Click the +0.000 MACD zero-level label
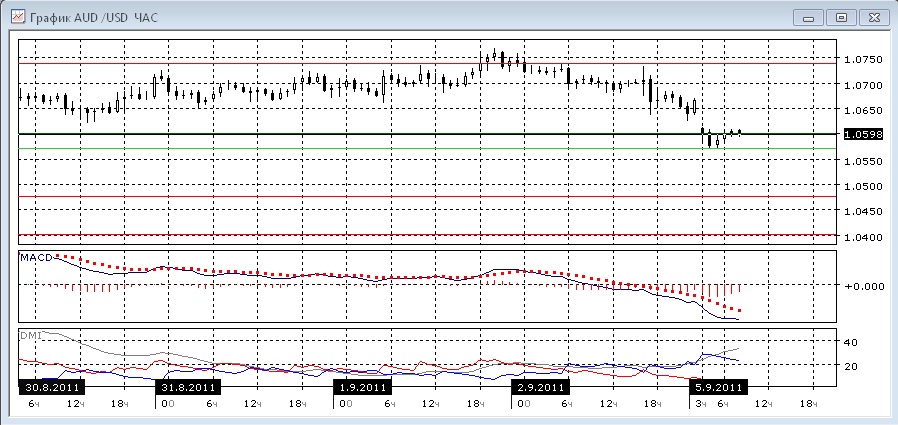The image size is (898, 425). 864,286
